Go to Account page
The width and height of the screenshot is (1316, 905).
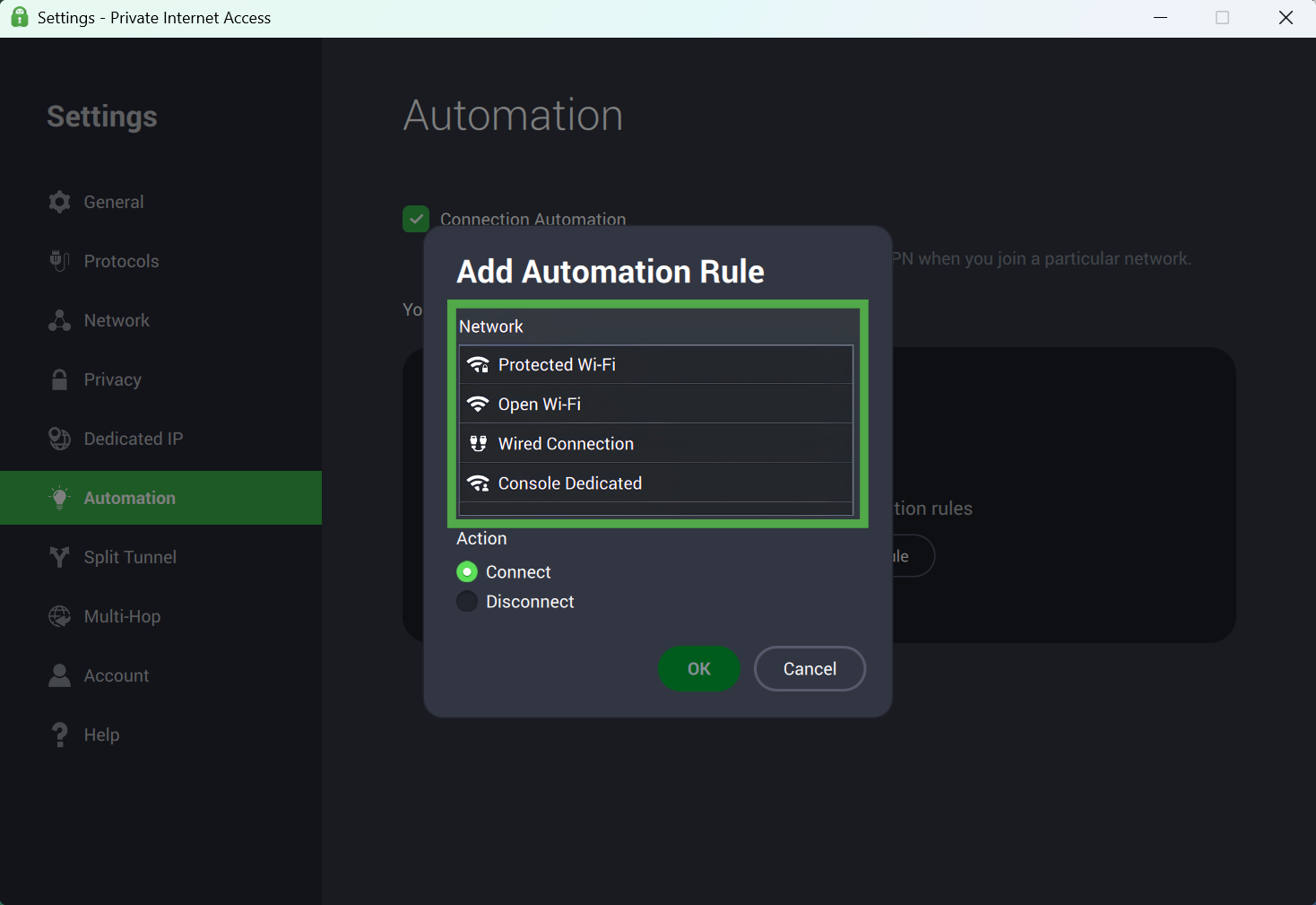tap(161, 675)
